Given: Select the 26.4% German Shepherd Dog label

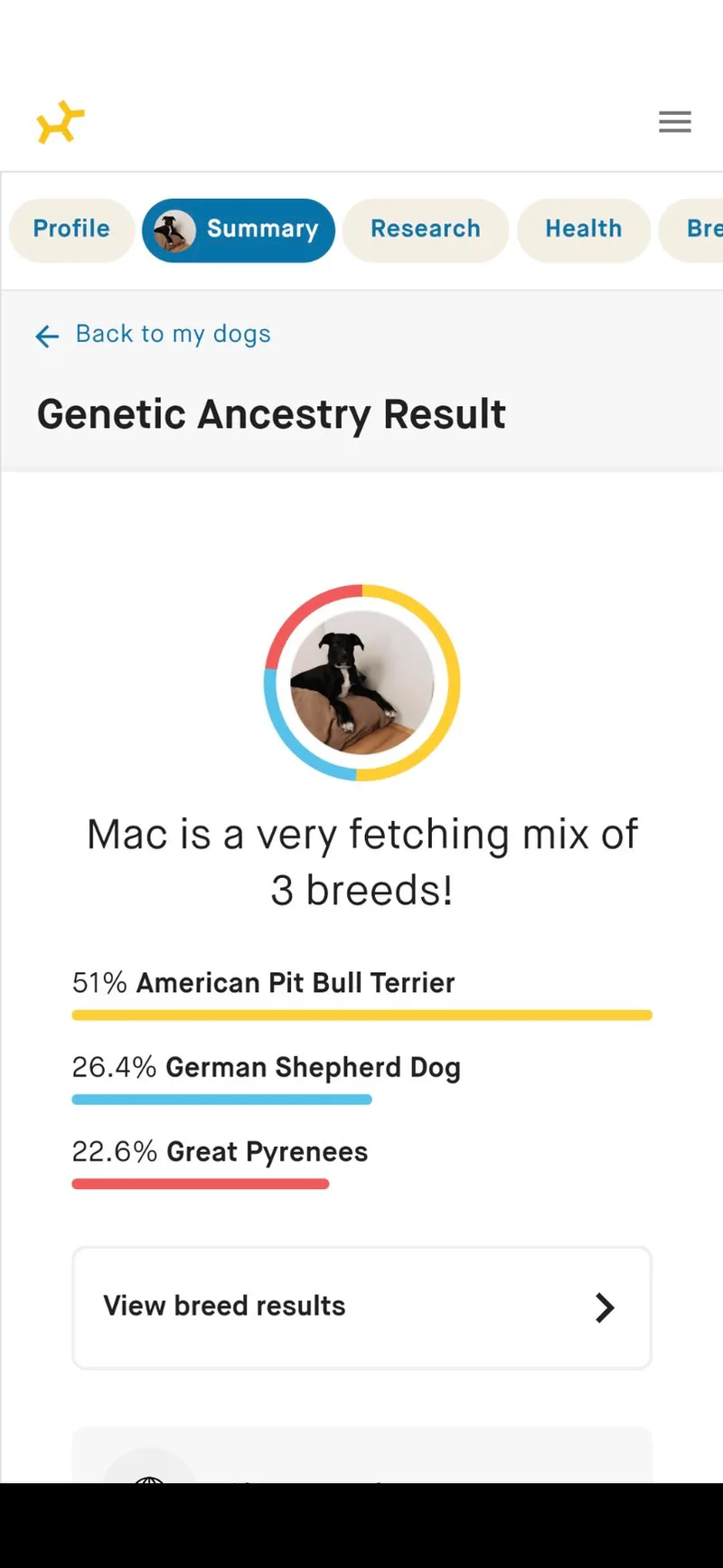Looking at the screenshot, I should pos(266,1068).
